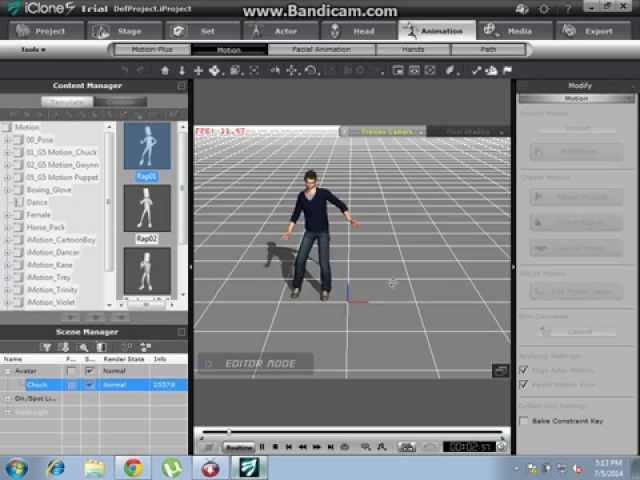Click the preferences gear icon in title bar
The height and width of the screenshot is (480, 640).
[x=544, y=9]
